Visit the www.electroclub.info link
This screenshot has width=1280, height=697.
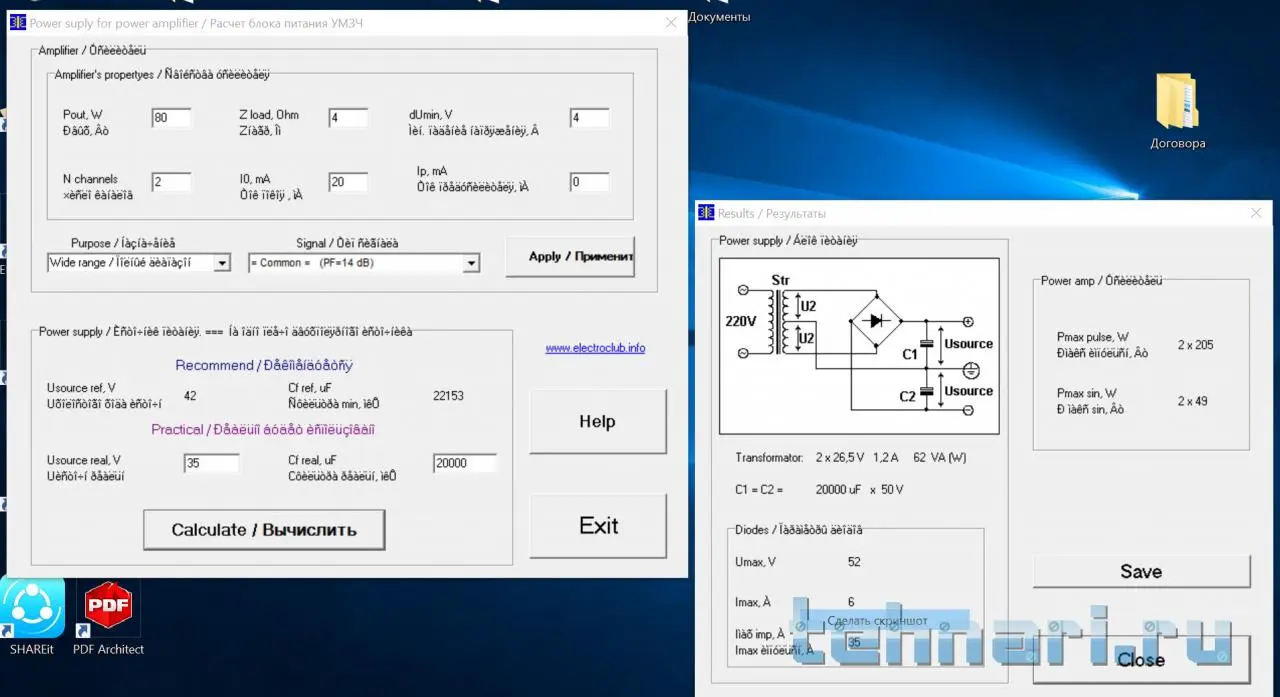(595, 348)
